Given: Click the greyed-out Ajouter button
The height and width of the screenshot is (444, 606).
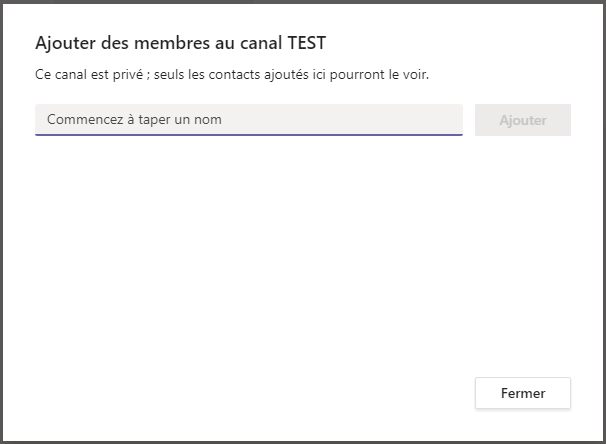Looking at the screenshot, I should pyautogui.click(x=522, y=120).
